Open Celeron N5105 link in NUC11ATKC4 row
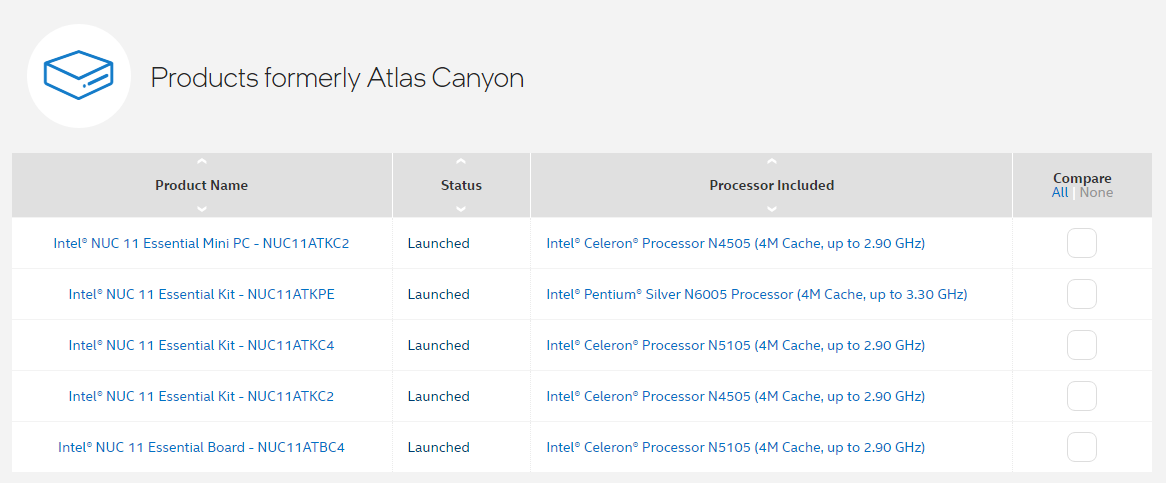 pyautogui.click(x=735, y=345)
